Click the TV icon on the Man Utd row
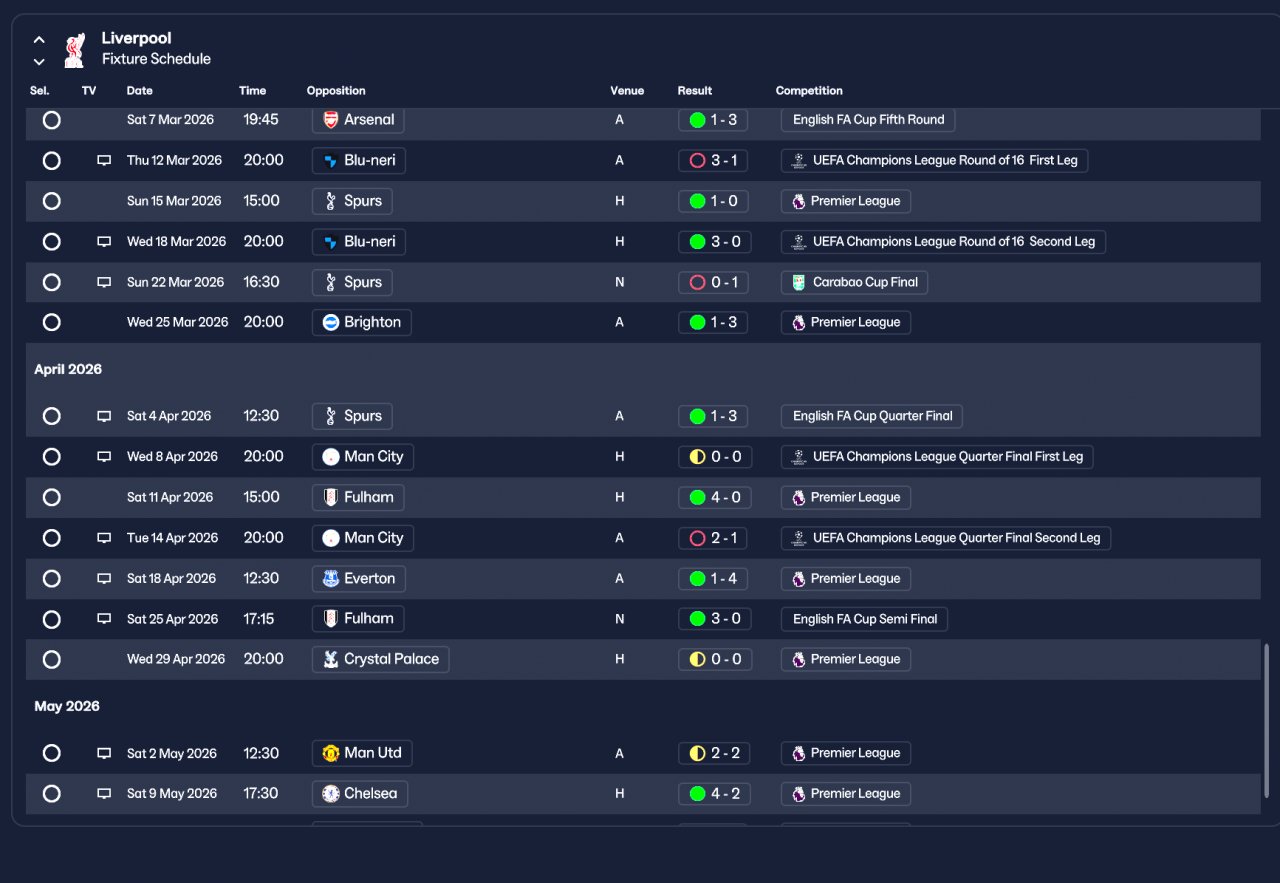This screenshot has height=883, width=1280. (x=104, y=753)
